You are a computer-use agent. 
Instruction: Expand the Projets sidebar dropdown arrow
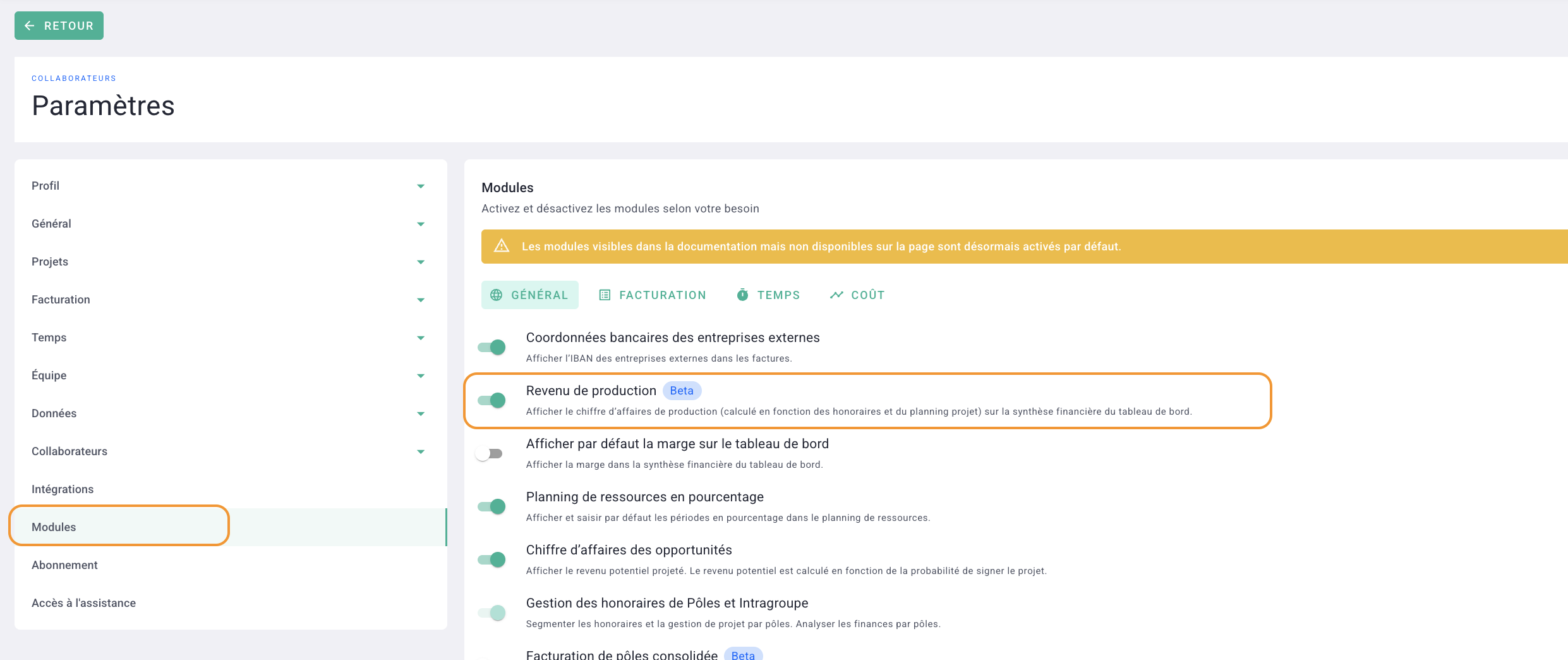click(421, 262)
